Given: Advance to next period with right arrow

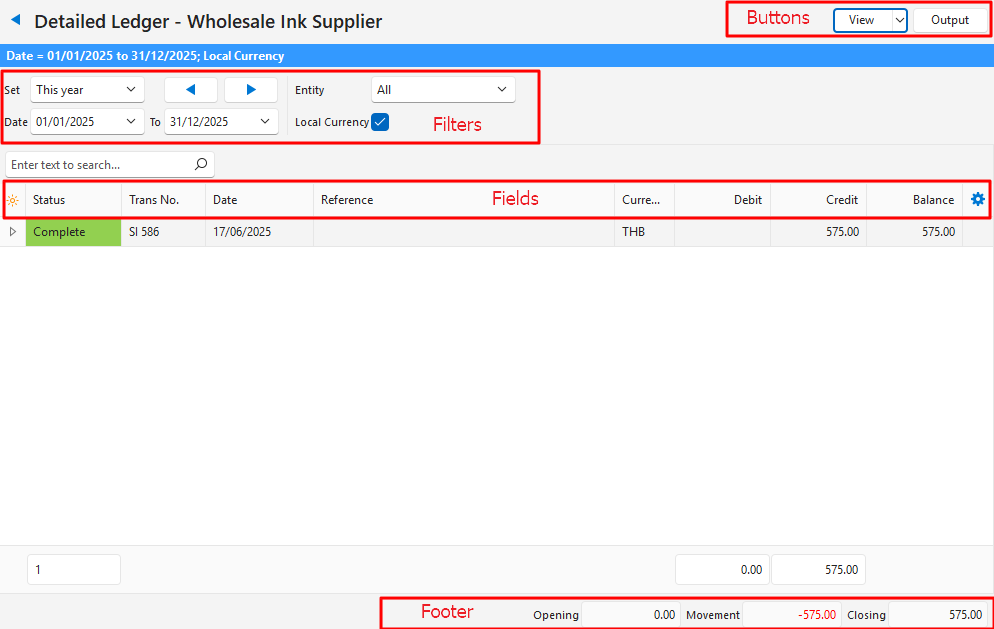Looking at the screenshot, I should tap(251, 90).
